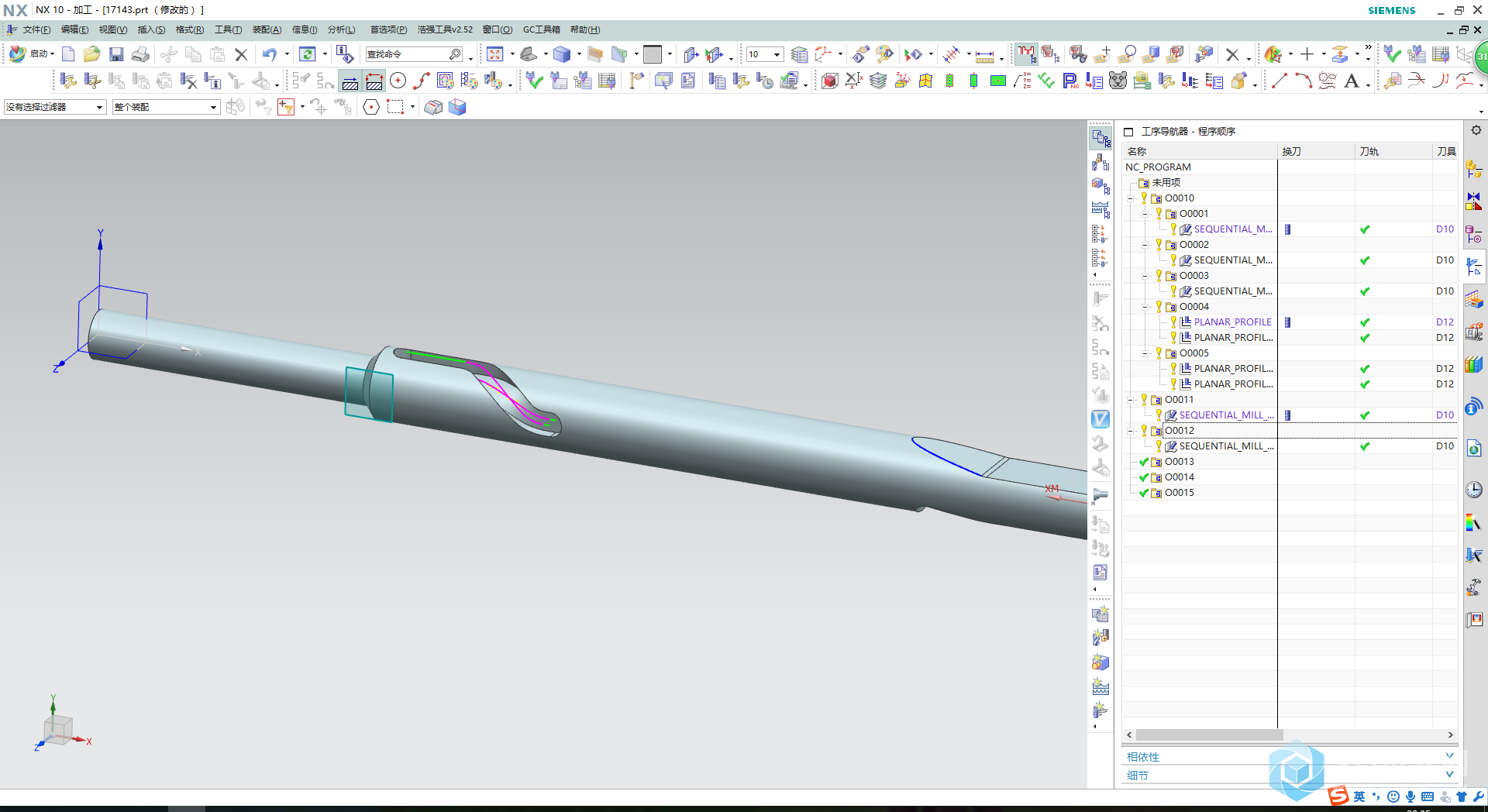Toggle the Operation Navigator title checkbox

pos(1128,132)
